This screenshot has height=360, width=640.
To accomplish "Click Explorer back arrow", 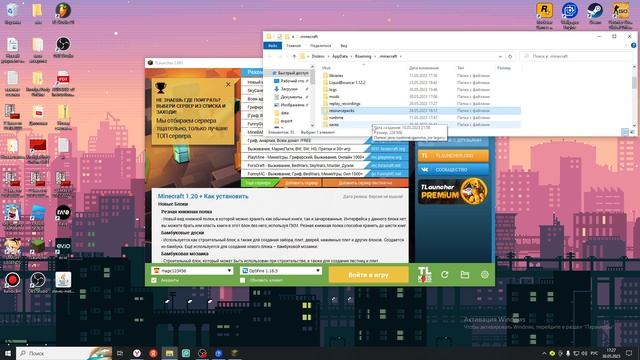I will pos(269,56).
